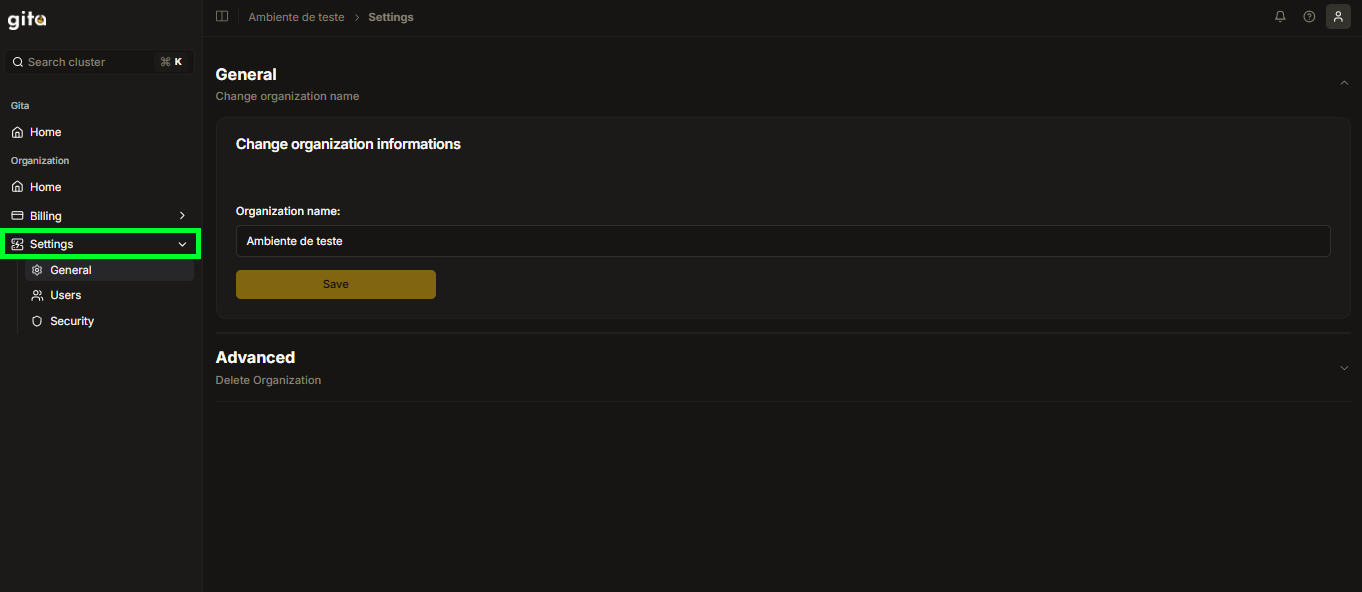The image size is (1362, 592).
Task: Collapse the Settings menu chevron
Action: point(182,244)
